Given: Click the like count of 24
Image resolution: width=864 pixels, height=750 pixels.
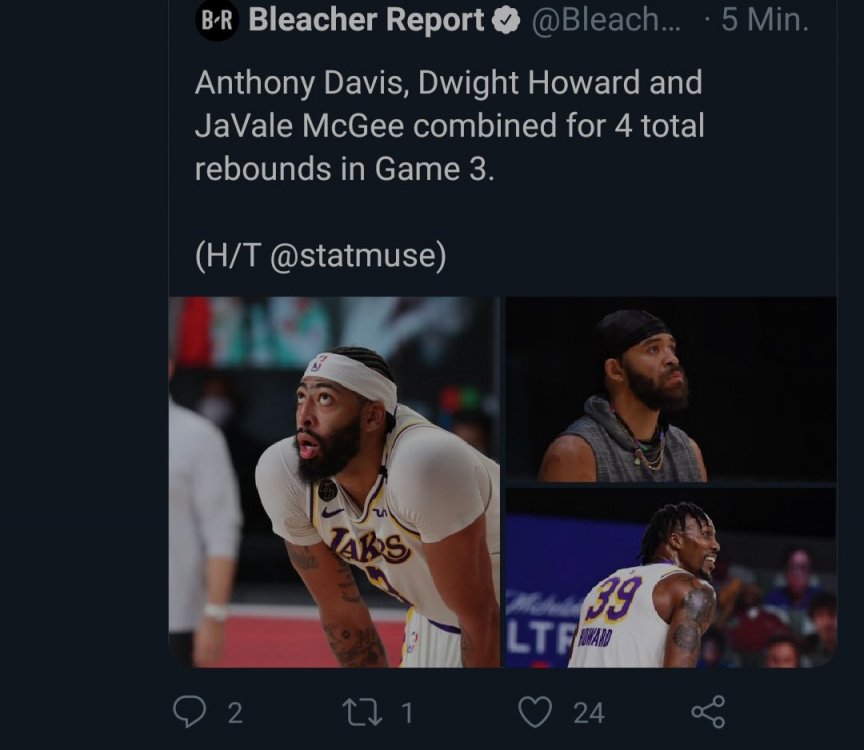Looking at the screenshot, I should point(588,712).
